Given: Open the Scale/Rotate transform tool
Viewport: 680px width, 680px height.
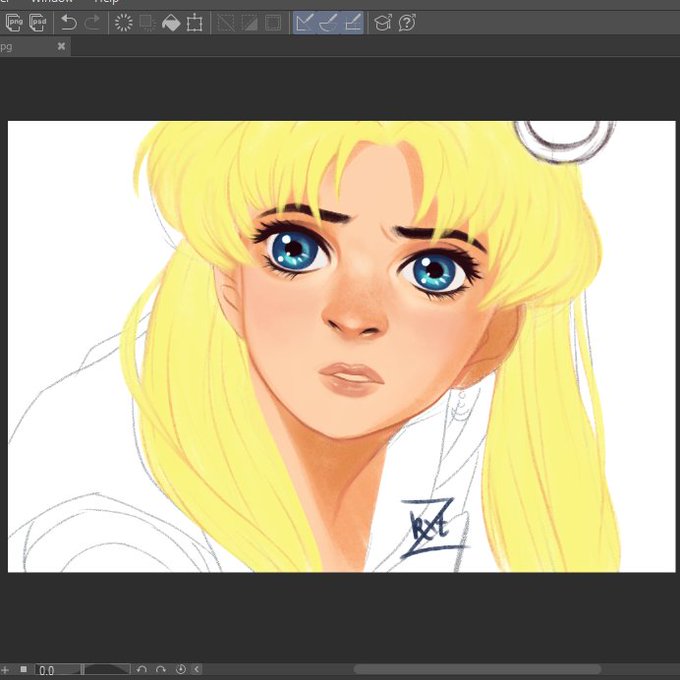Looking at the screenshot, I should pos(195,23).
